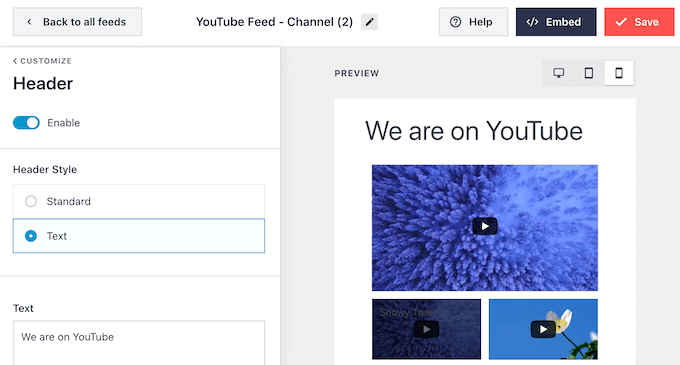
Task: Click the Embed button
Action: [556, 22]
